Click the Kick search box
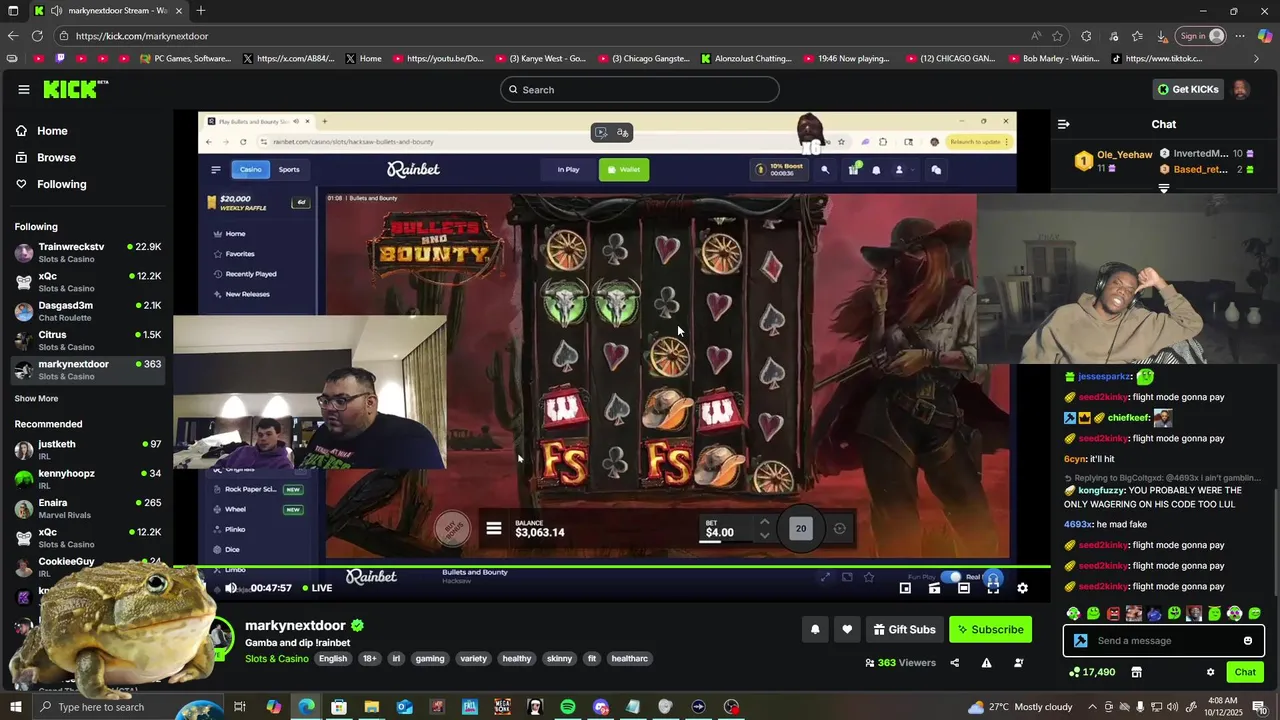1280x720 pixels. [x=639, y=89]
